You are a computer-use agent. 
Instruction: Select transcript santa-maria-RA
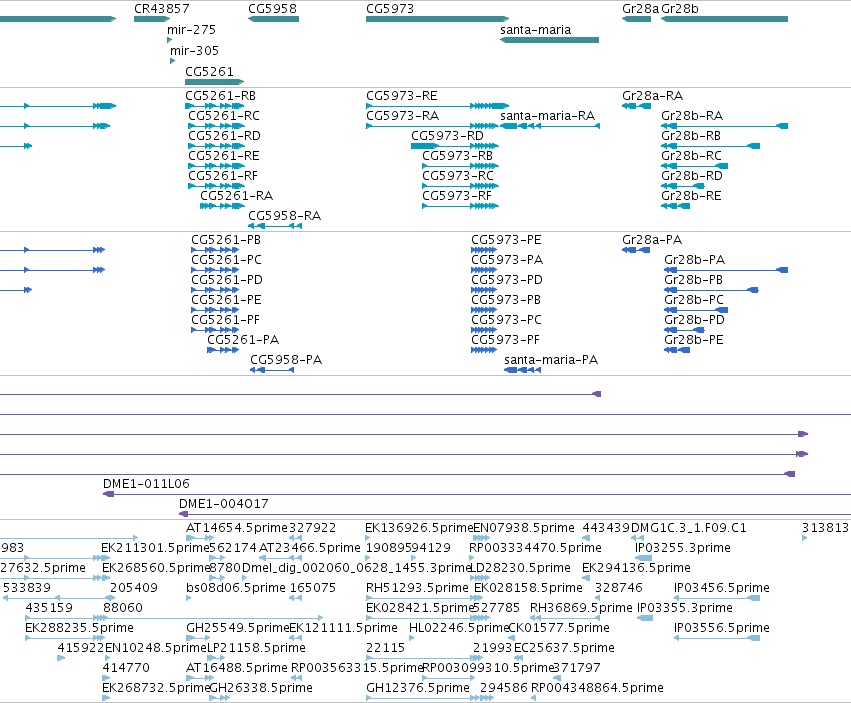click(x=550, y=126)
